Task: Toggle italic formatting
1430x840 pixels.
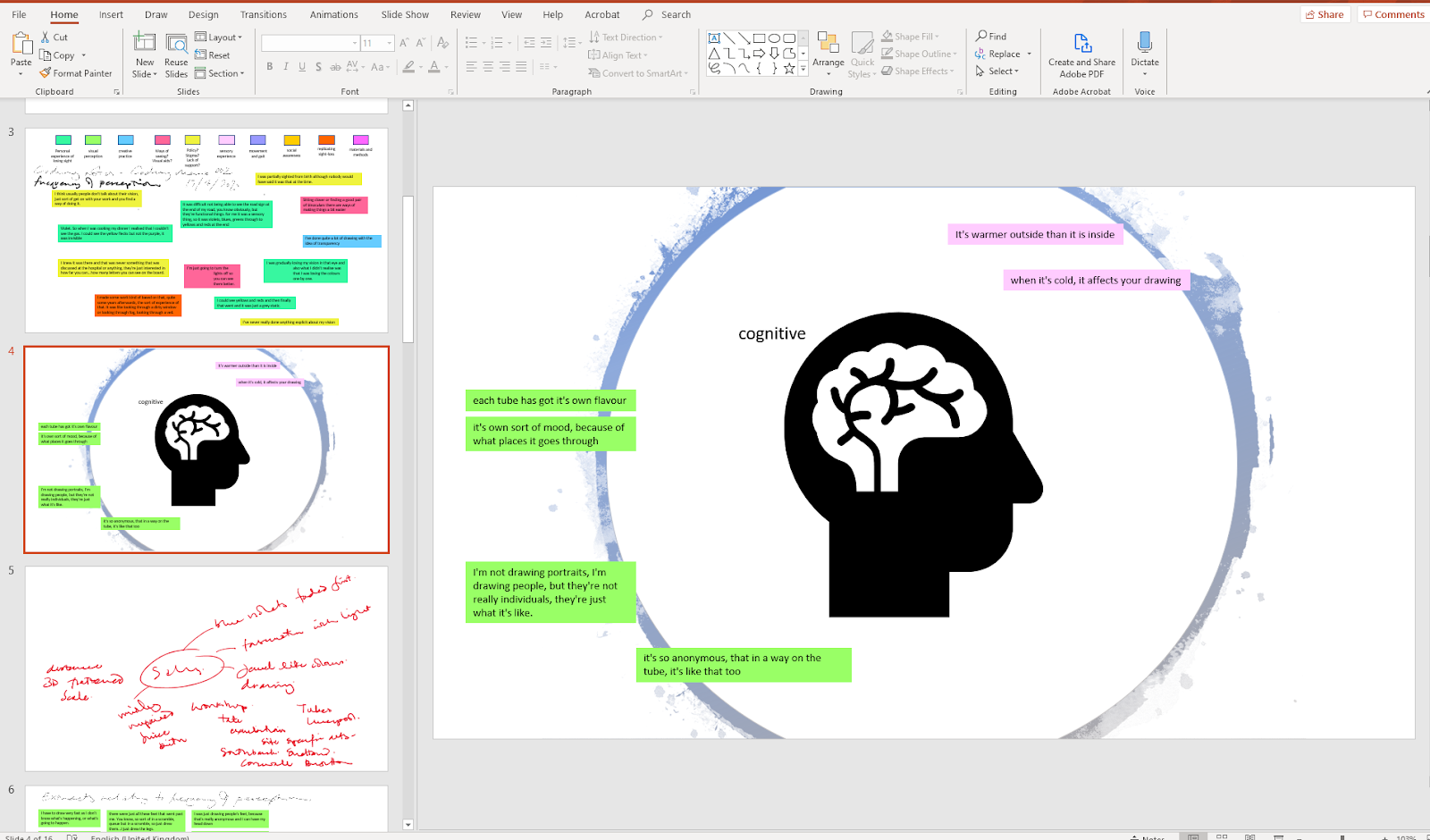Action: (286, 67)
